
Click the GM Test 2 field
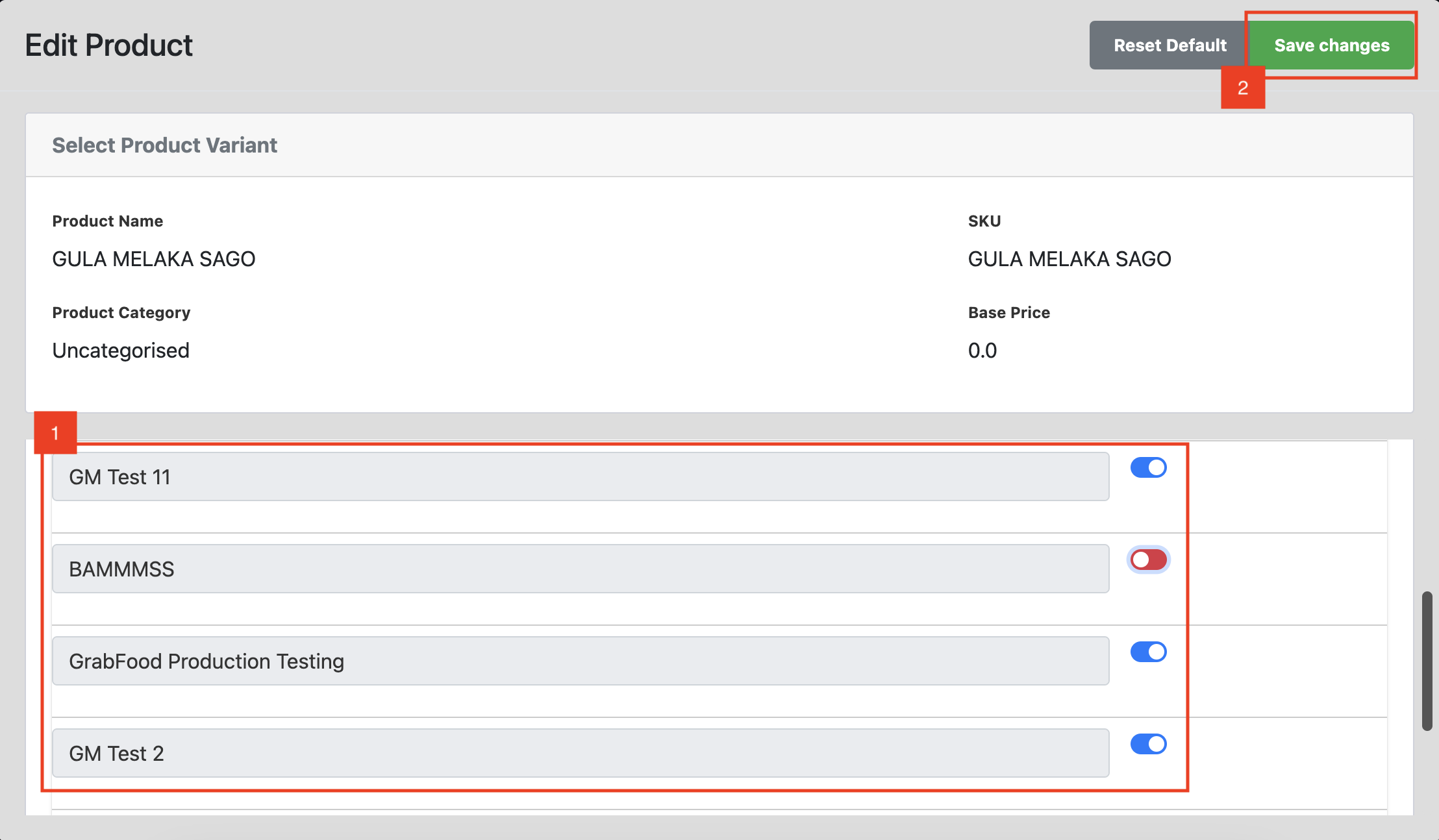pyautogui.click(x=580, y=754)
